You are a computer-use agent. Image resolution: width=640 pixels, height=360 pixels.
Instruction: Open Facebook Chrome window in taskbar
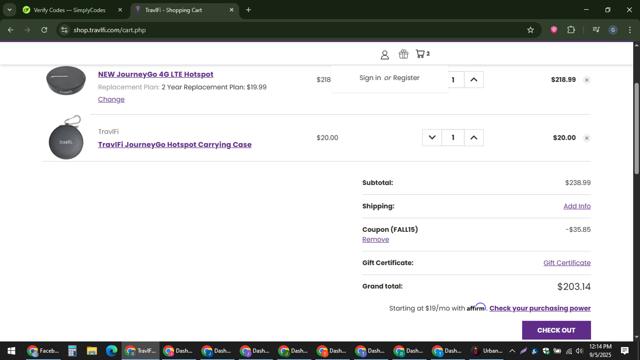[x=43, y=351]
